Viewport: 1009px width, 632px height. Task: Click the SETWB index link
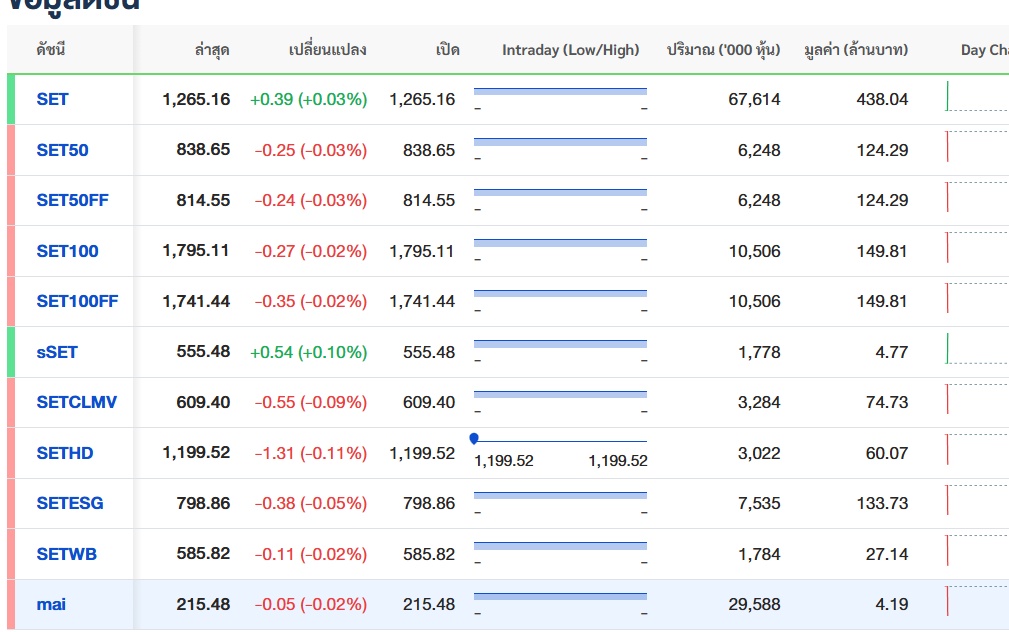(x=67, y=554)
